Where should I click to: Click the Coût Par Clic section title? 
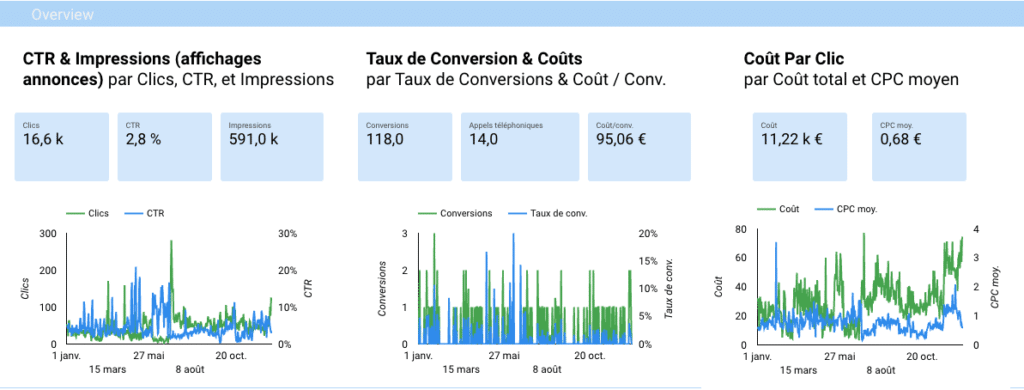tap(794, 59)
